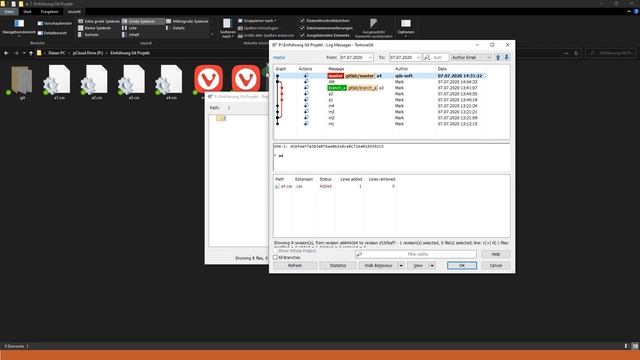
Task: Switch to the Ansicht ribbon tab
Action: 74,11
